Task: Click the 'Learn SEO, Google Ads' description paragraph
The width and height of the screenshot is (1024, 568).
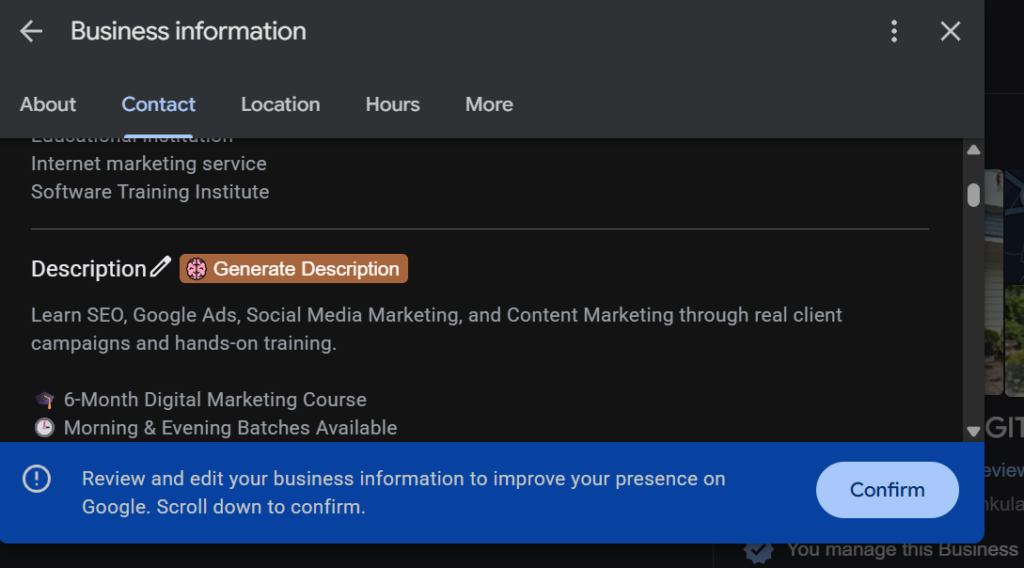Action: click(436, 329)
